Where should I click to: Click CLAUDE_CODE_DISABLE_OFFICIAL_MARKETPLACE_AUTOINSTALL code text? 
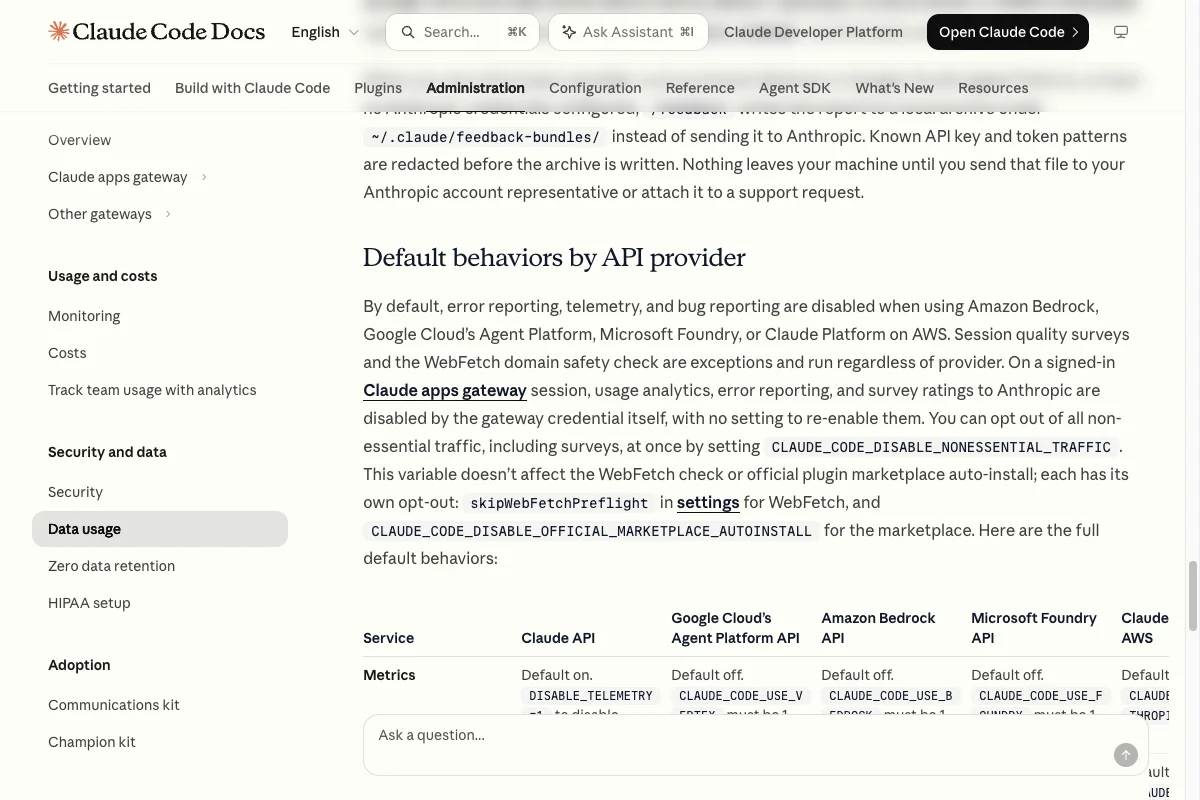point(591,531)
